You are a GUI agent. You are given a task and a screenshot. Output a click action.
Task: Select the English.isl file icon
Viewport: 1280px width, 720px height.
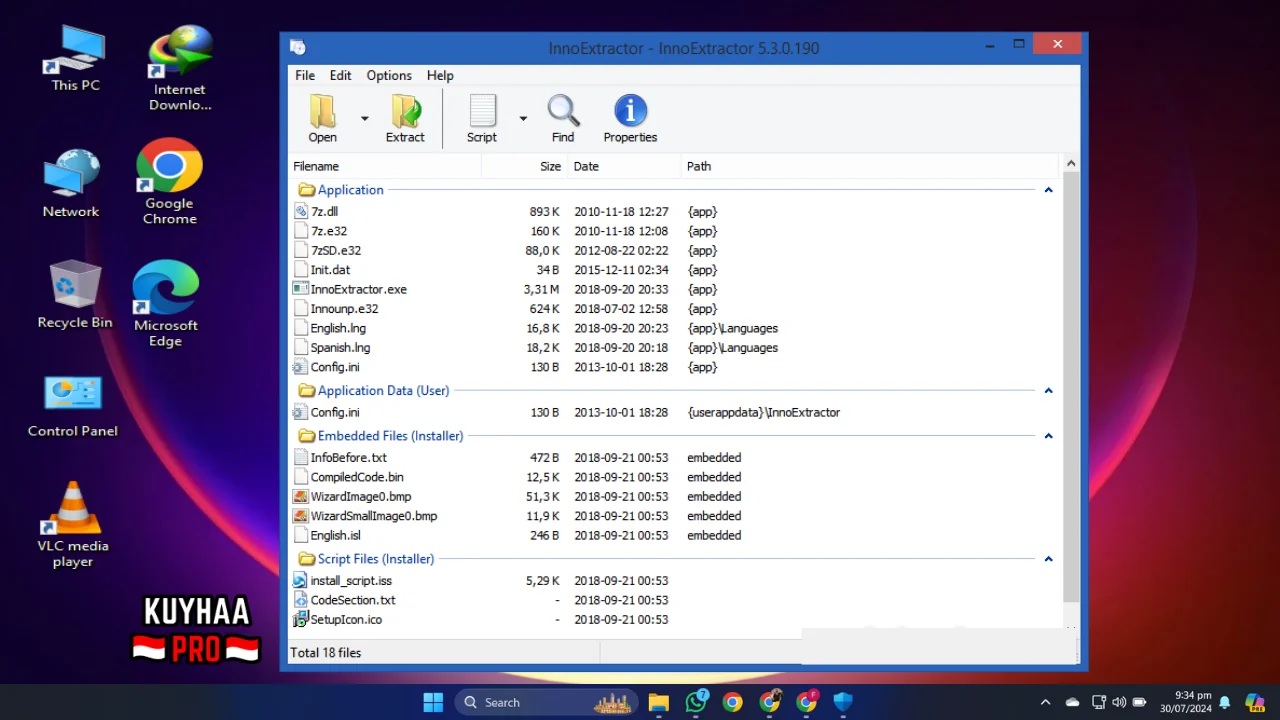tap(302, 536)
